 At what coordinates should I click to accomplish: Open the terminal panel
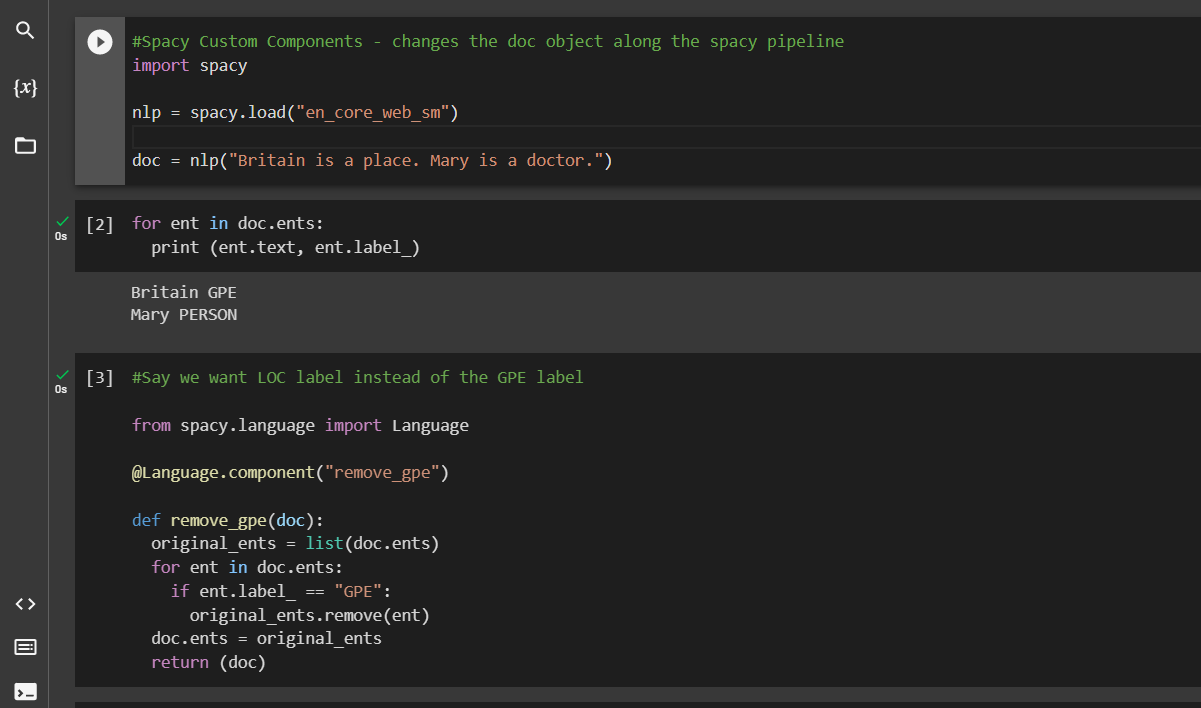[25, 691]
